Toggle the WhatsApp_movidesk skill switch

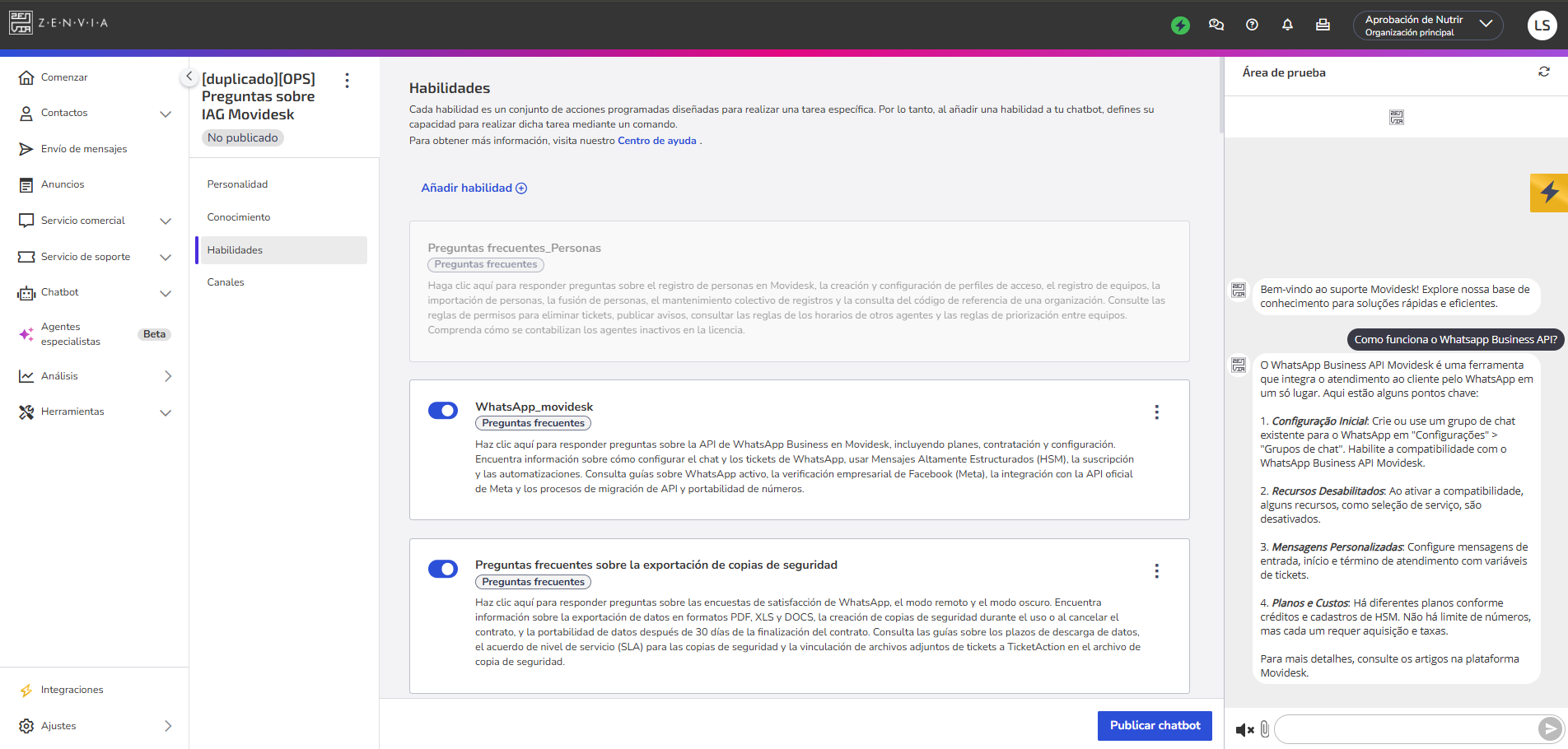tap(443, 410)
